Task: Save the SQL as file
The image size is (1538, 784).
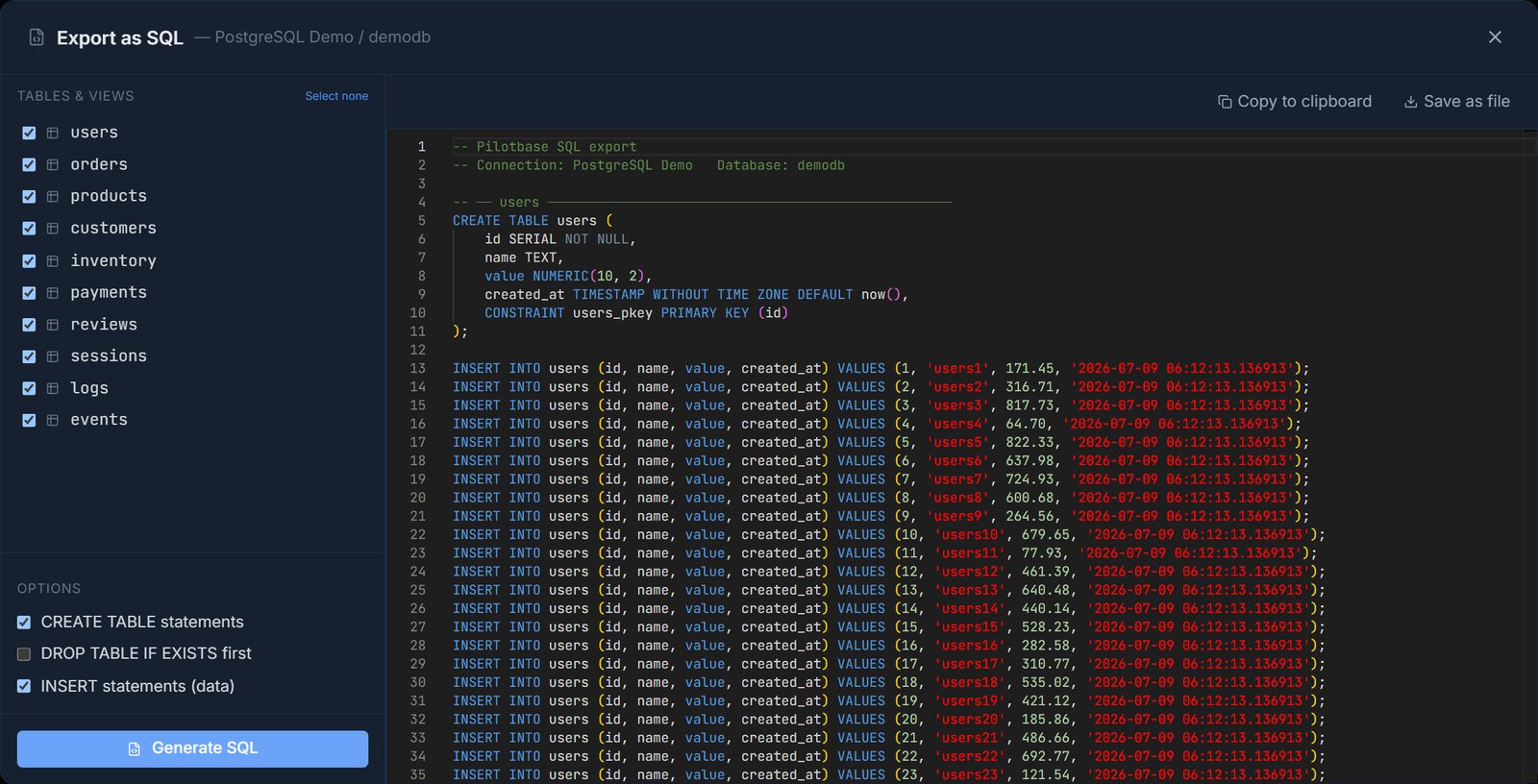Action: tap(1456, 102)
